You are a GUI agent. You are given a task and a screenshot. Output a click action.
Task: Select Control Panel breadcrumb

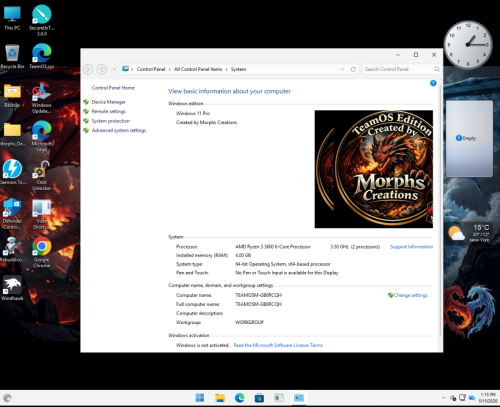151,69
